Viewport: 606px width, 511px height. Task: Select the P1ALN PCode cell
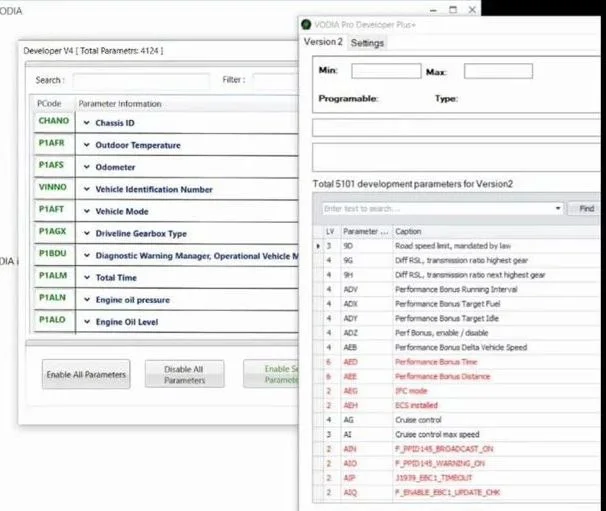[x=54, y=298]
